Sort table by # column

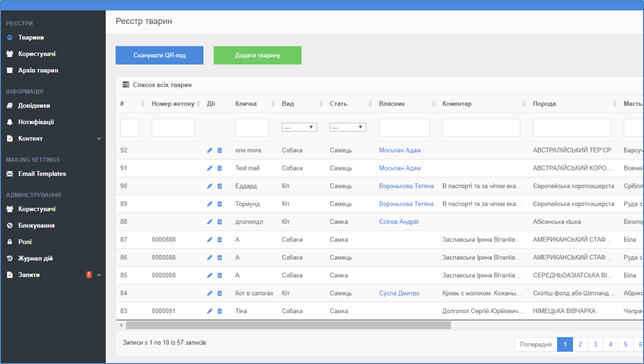click(143, 104)
